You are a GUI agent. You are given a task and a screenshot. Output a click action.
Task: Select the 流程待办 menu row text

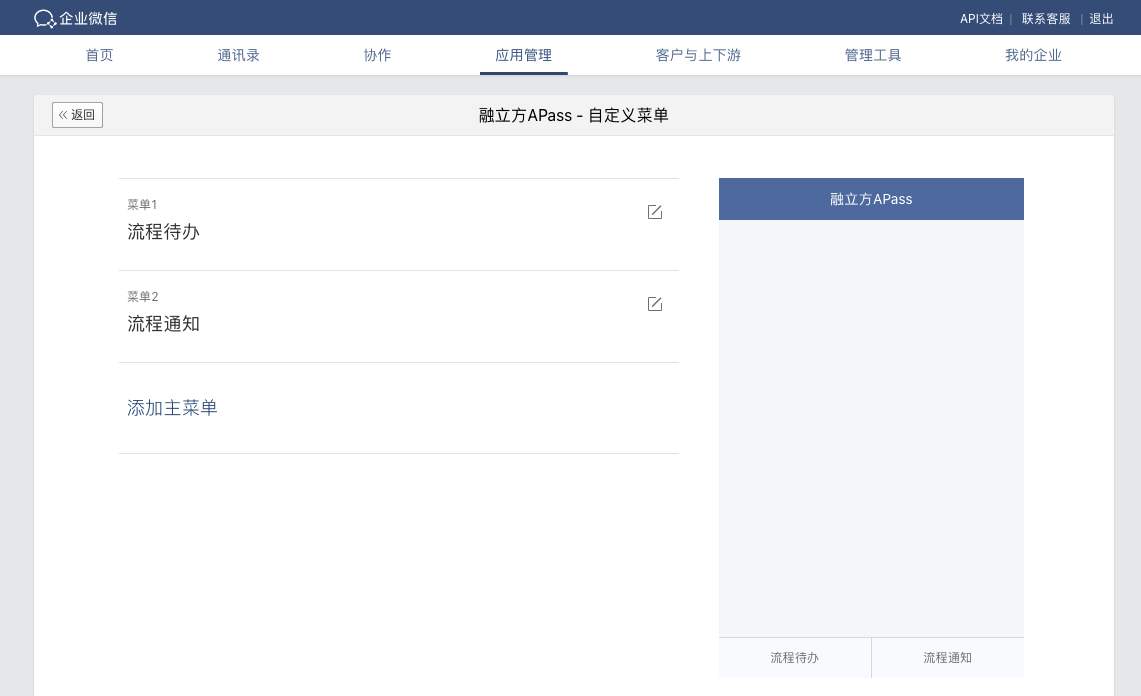pyautogui.click(x=164, y=232)
